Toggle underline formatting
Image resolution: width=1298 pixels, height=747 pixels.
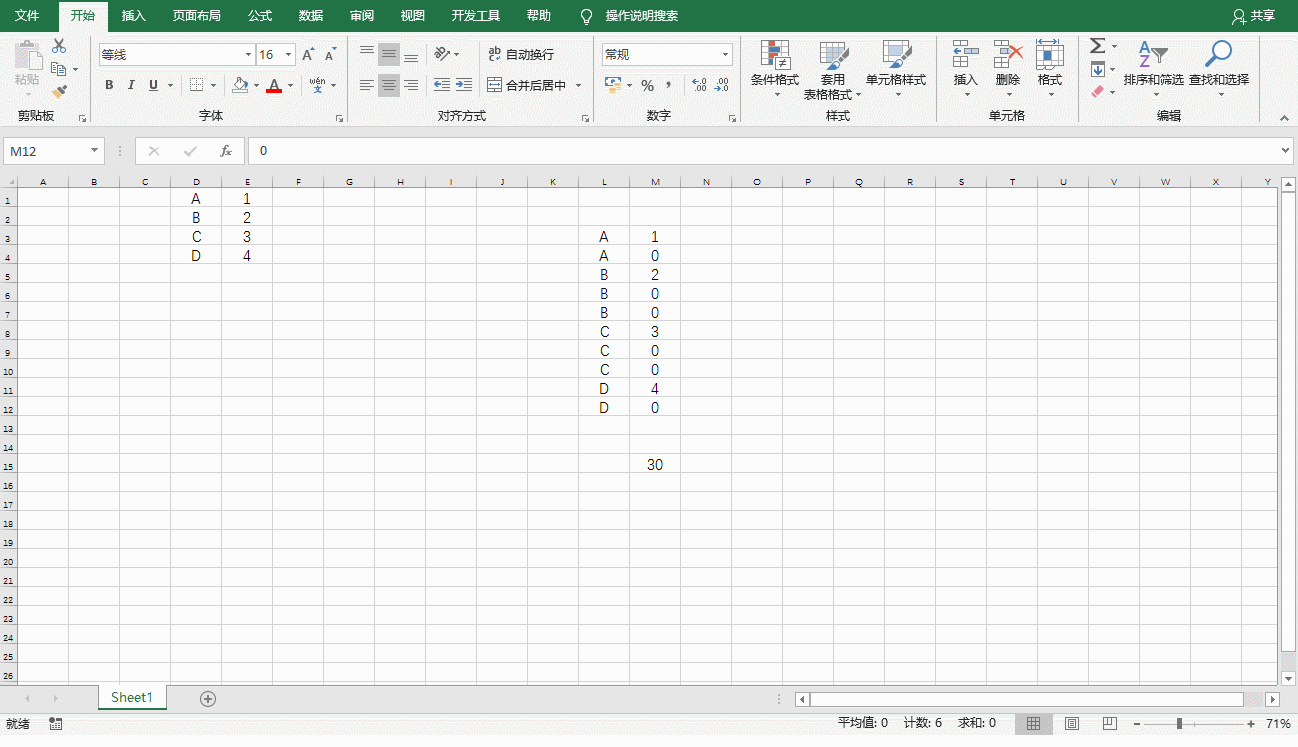coord(153,85)
